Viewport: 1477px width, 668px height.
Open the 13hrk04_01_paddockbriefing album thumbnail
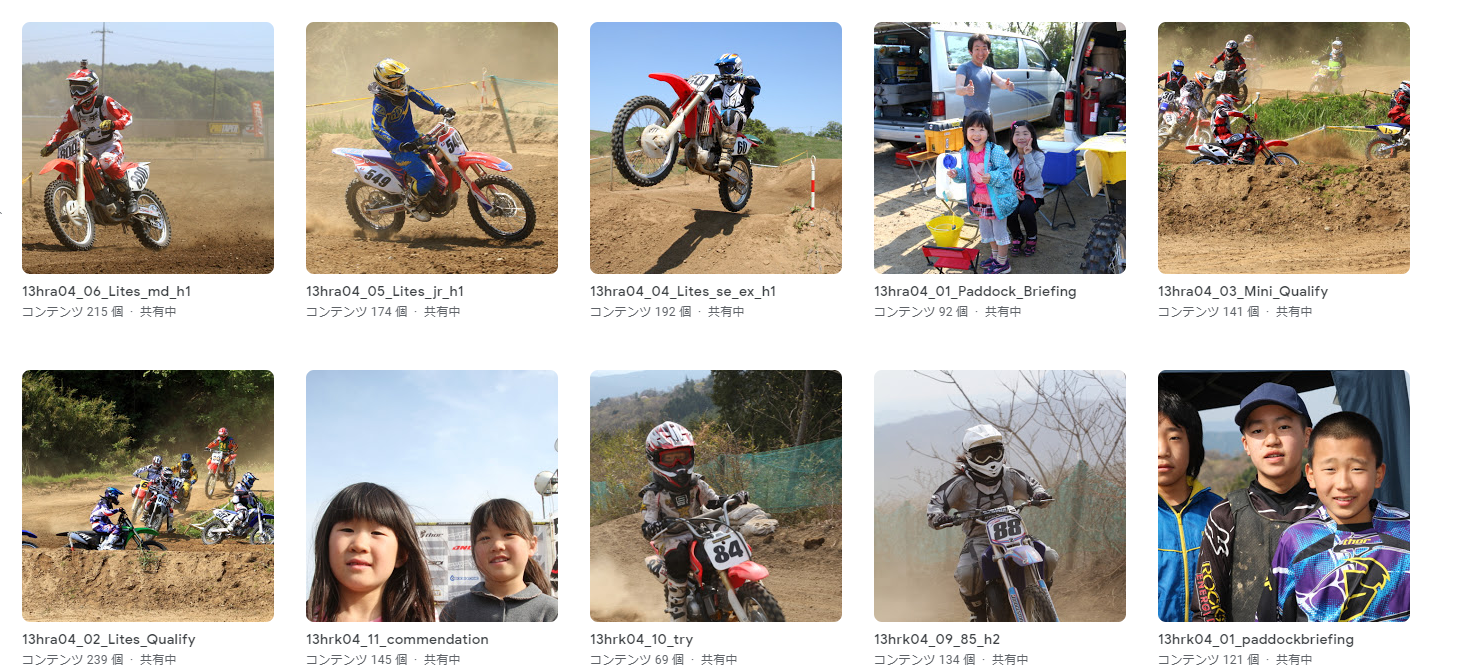[x=1284, y=496]
